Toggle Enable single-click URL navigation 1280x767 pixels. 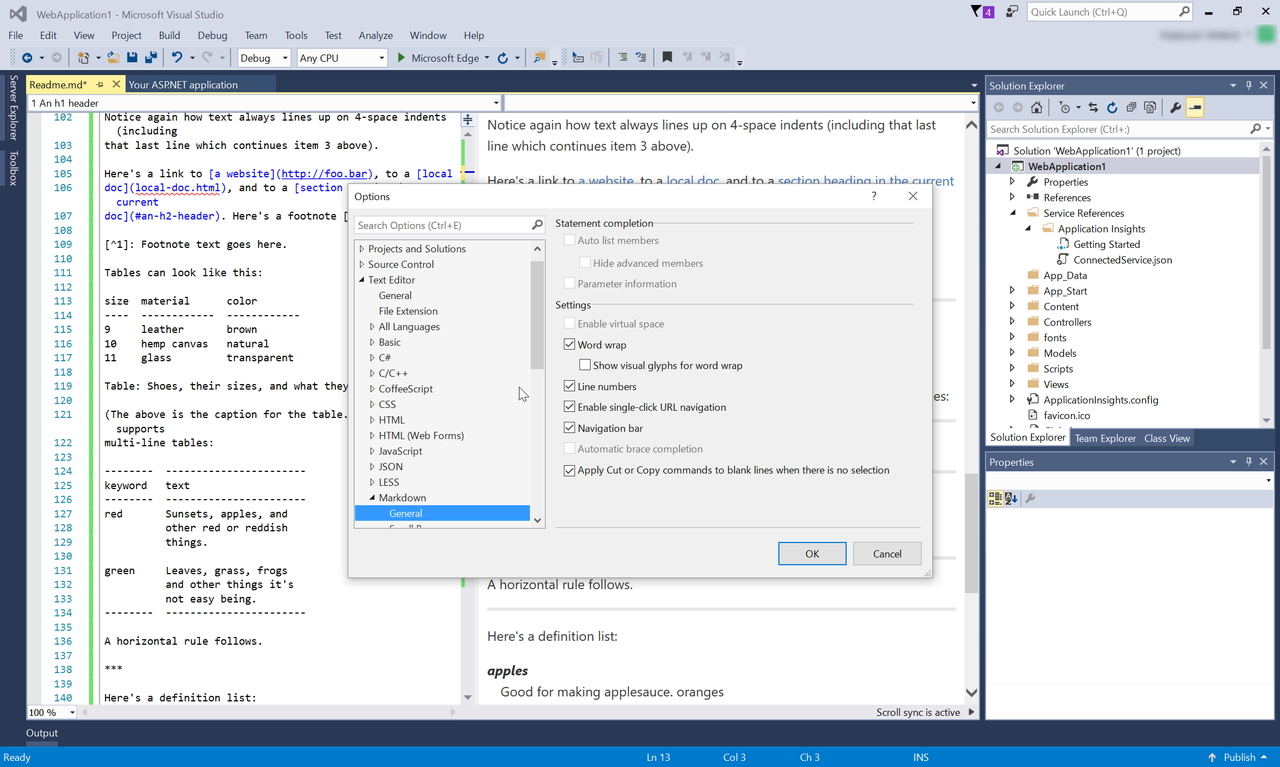570,408
